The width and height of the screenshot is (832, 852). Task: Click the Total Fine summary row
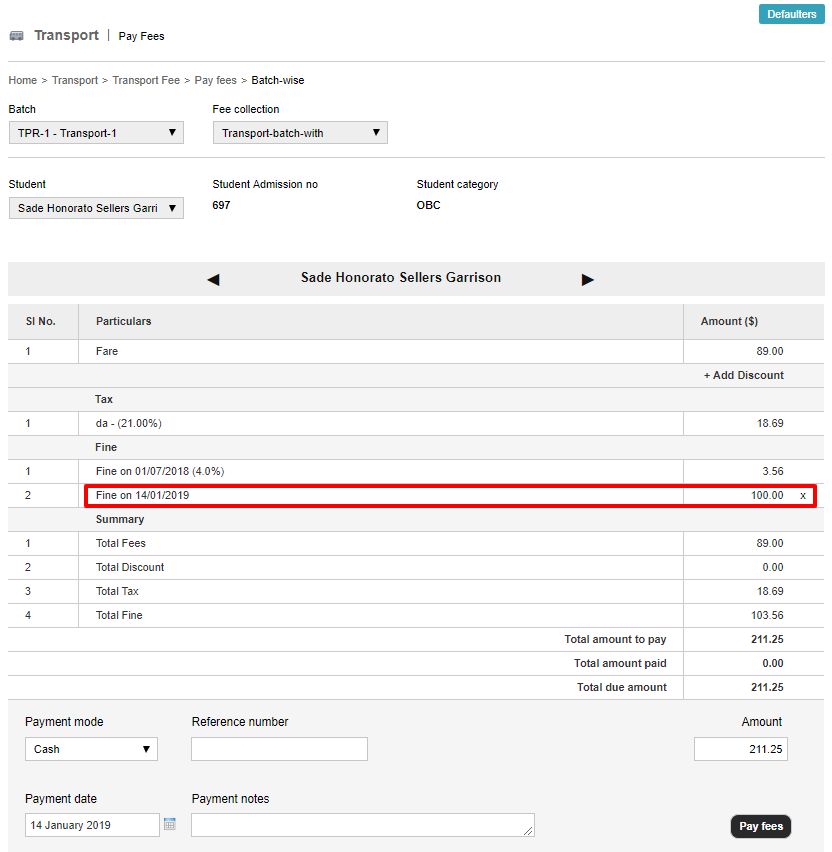coord(416,615)
